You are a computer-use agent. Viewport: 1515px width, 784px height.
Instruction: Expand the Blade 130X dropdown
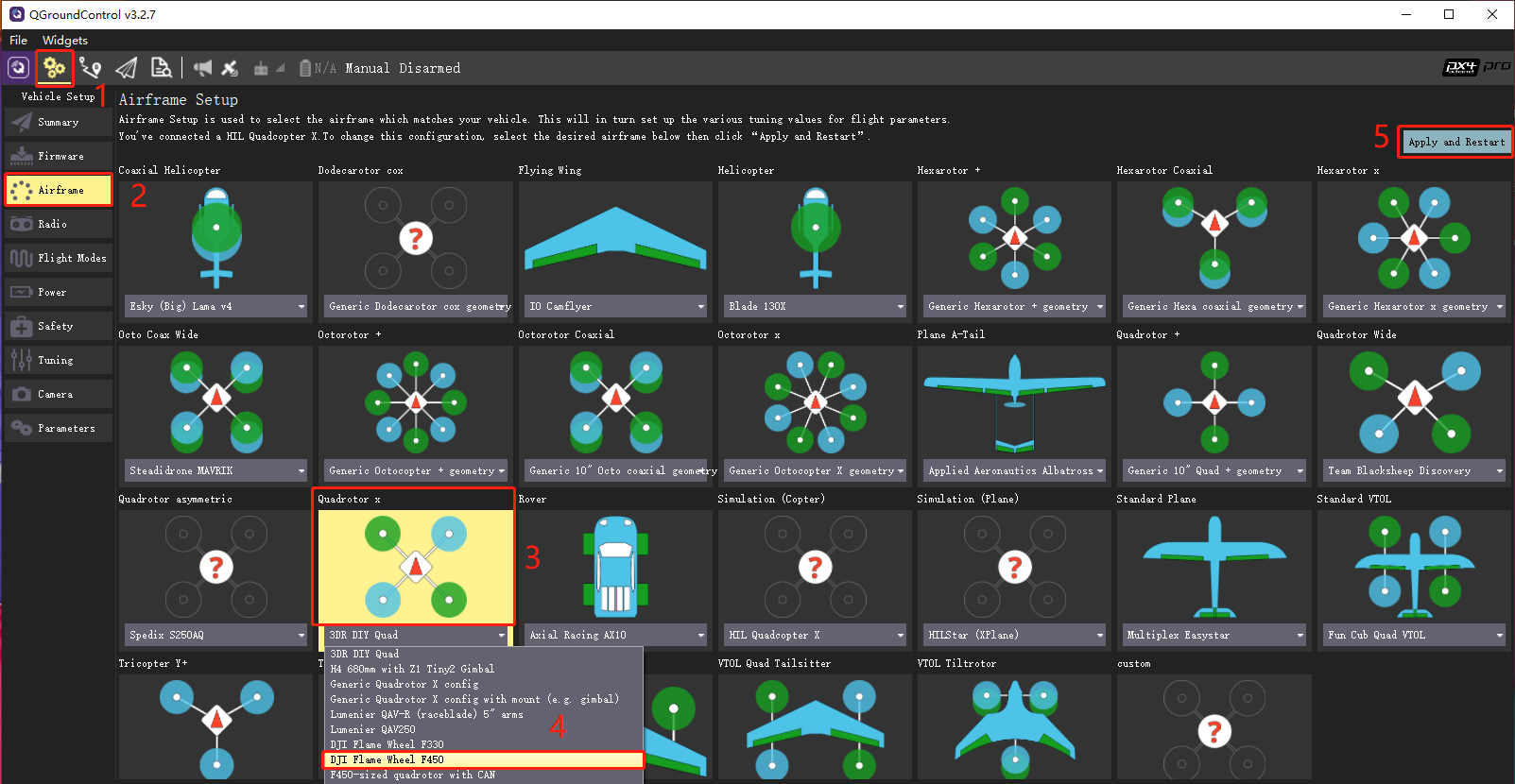[816, 306]
